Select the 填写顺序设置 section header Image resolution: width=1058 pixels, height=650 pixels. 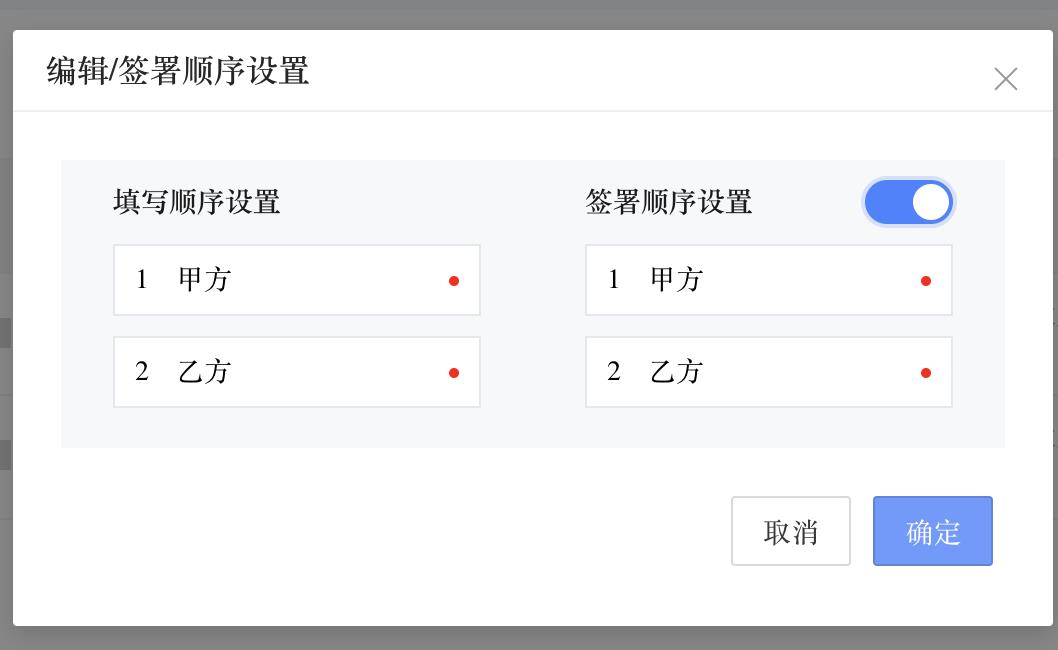click(196, 202)
